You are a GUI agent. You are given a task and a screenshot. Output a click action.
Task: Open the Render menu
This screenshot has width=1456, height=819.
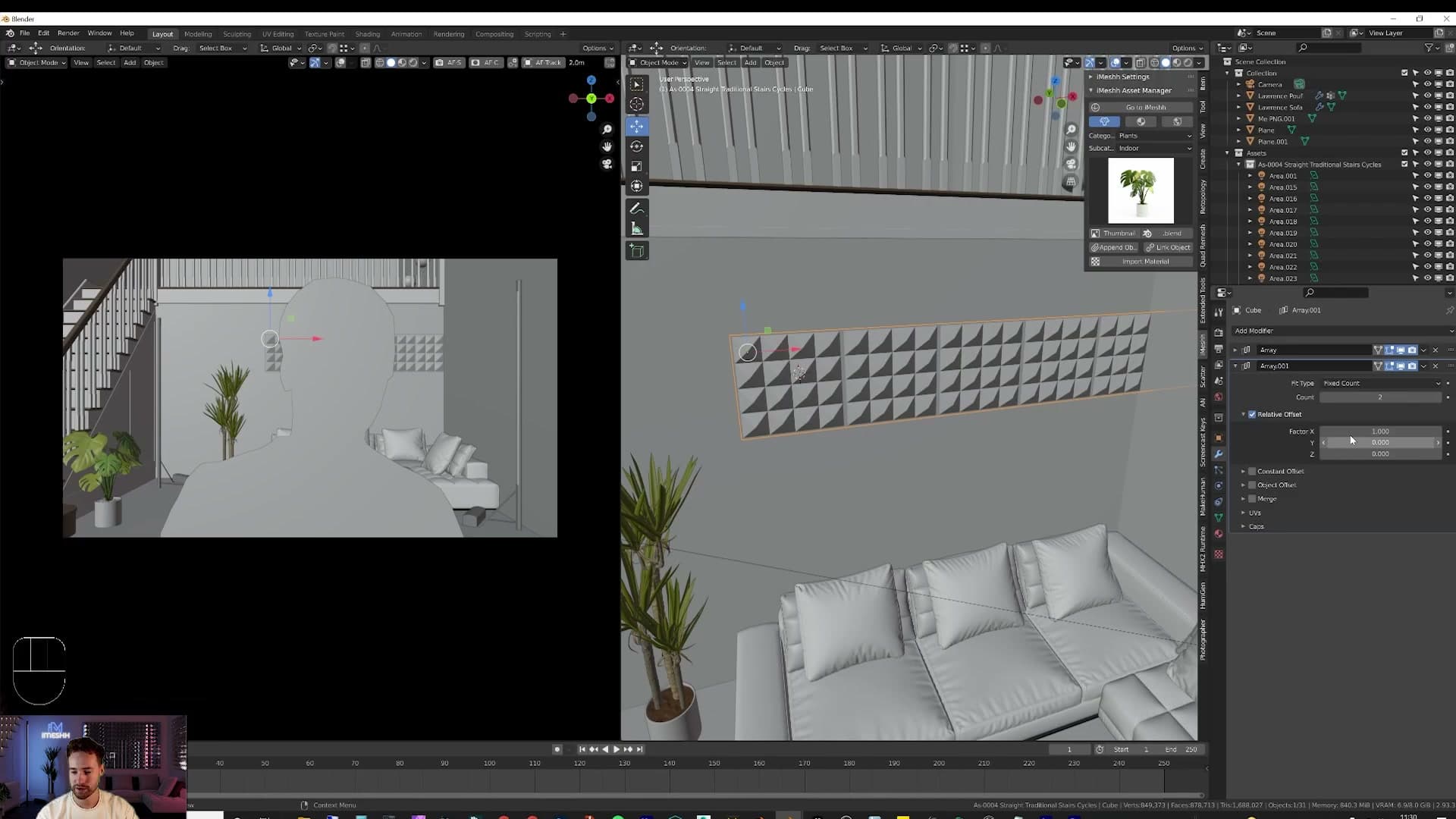(x=68, y=33)
